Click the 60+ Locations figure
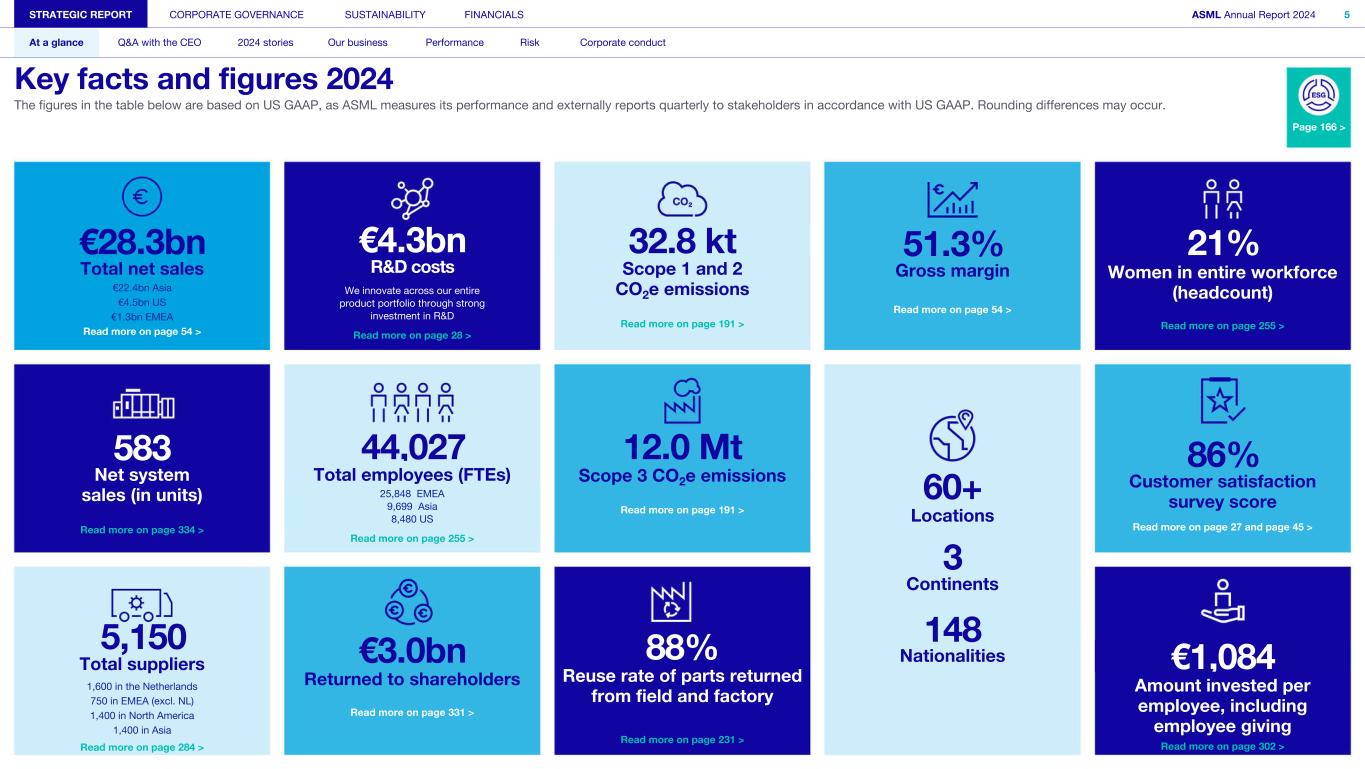1365x769 pixels. click(x=952, y=487)
